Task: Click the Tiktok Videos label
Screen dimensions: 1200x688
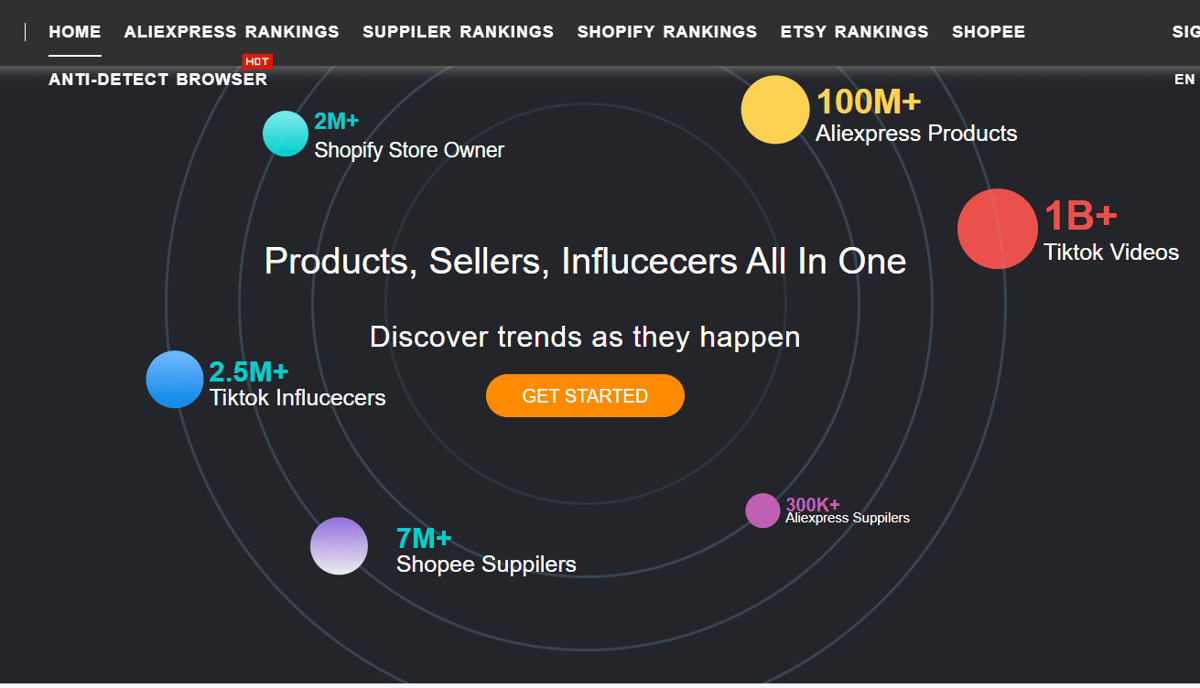Action: 1111,252
